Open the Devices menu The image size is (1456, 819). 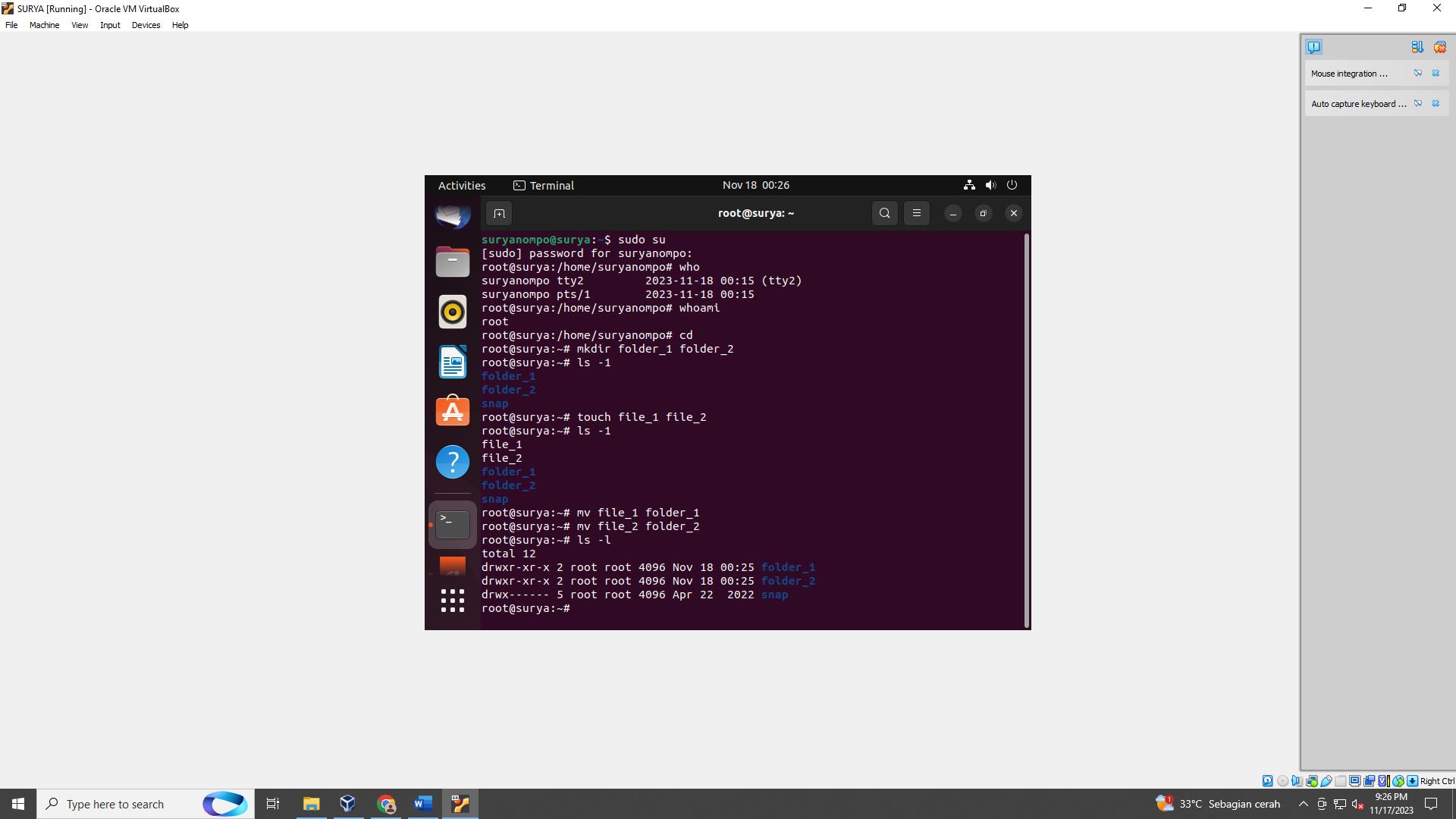coord(146,25)
